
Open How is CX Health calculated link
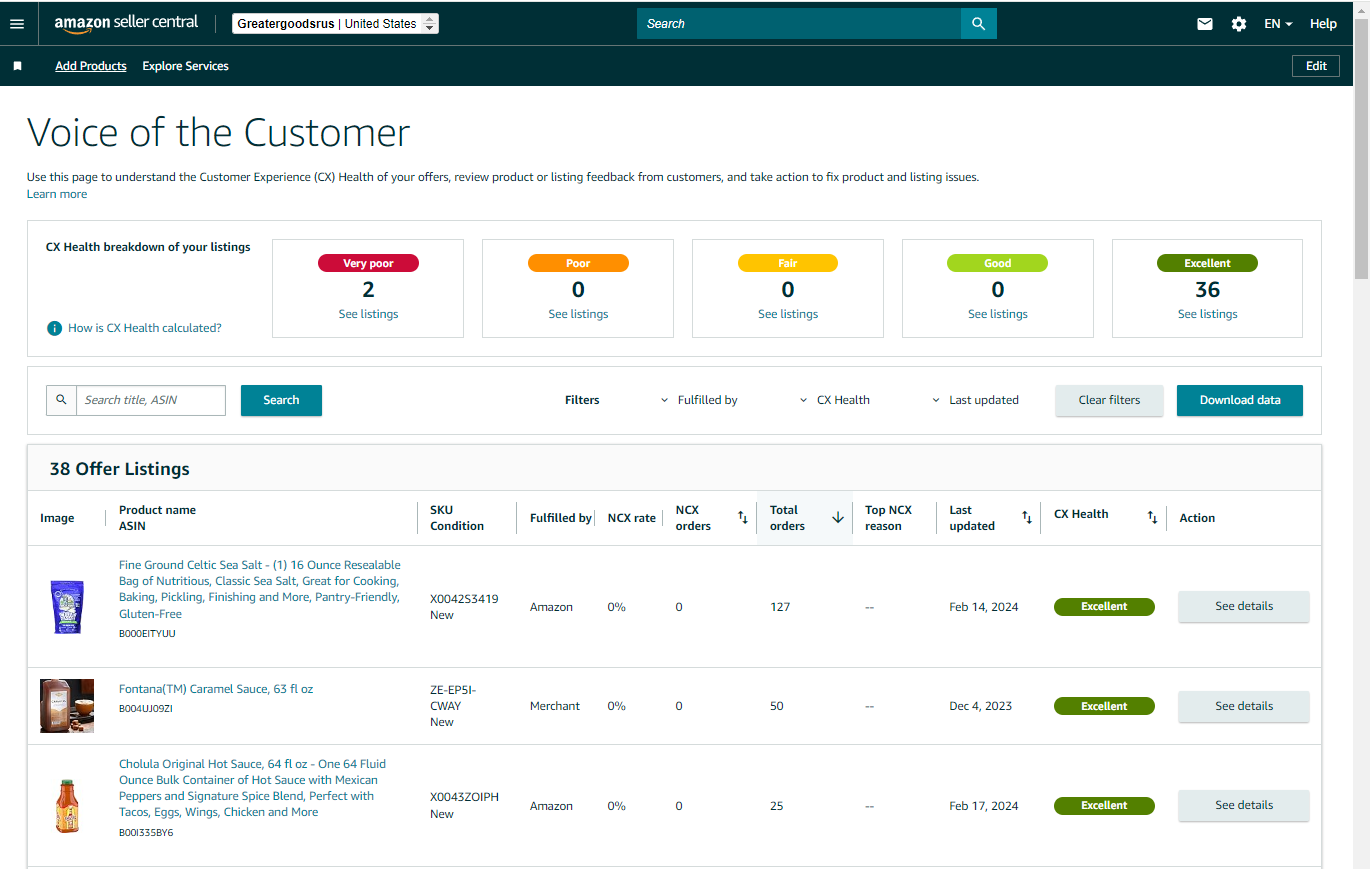coord(145,328)
